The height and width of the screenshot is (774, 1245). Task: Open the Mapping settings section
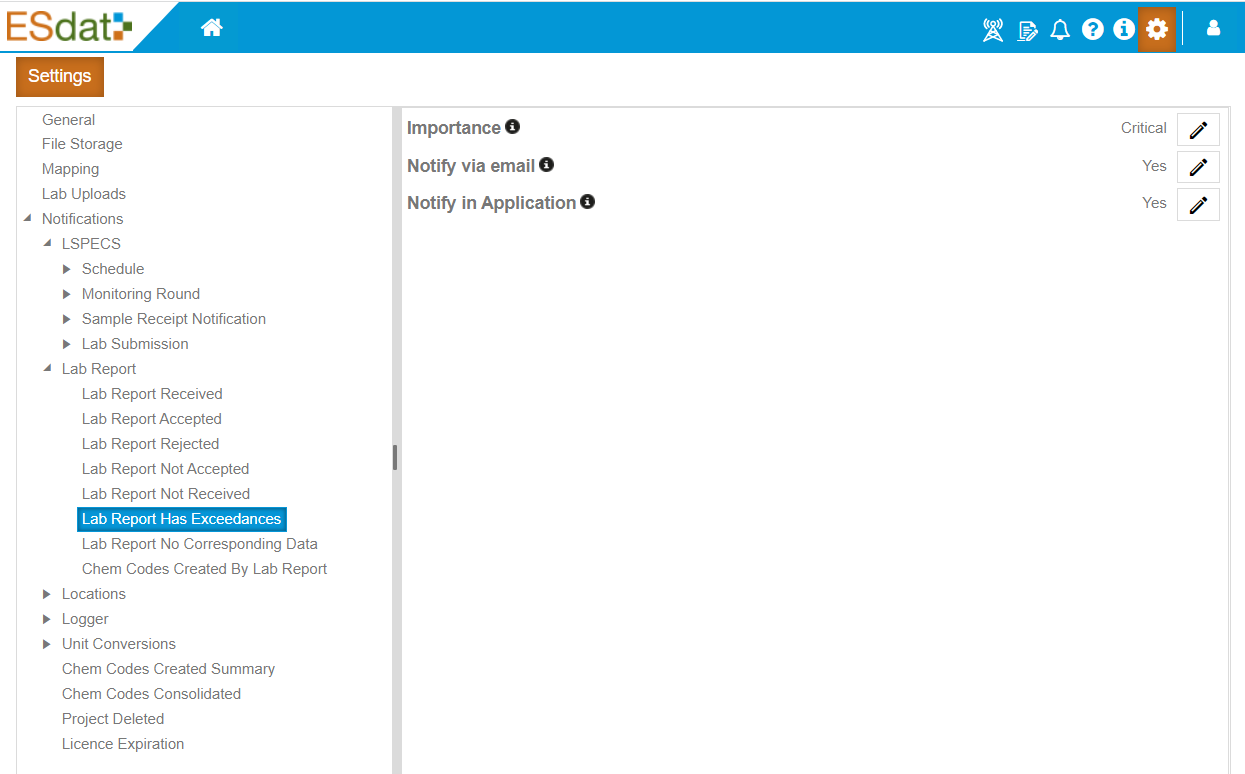click(x=70, y=168)
